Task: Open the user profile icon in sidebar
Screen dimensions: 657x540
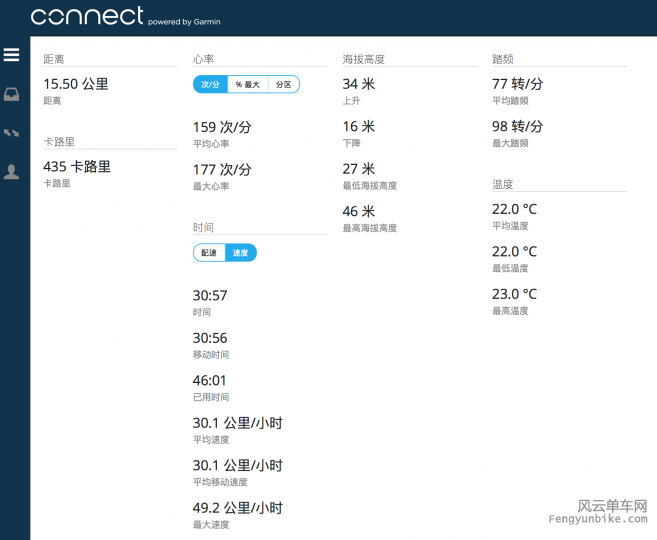Action: click(x=12, y=172)
